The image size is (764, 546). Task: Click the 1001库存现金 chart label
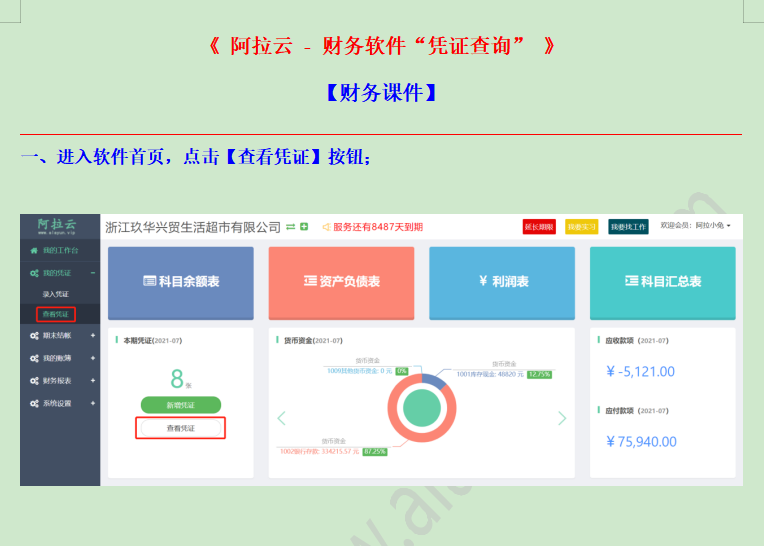point(490,374)
